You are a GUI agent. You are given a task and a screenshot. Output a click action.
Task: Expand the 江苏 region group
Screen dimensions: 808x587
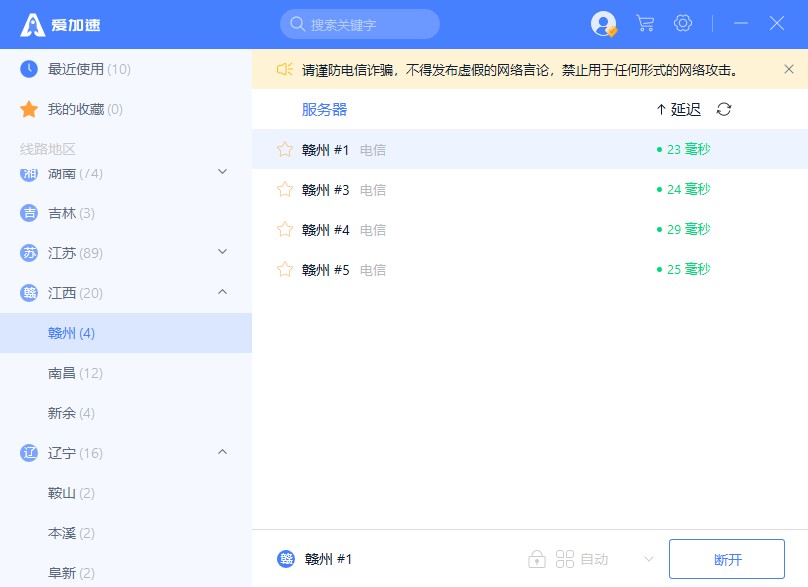(x=223, y=252)
